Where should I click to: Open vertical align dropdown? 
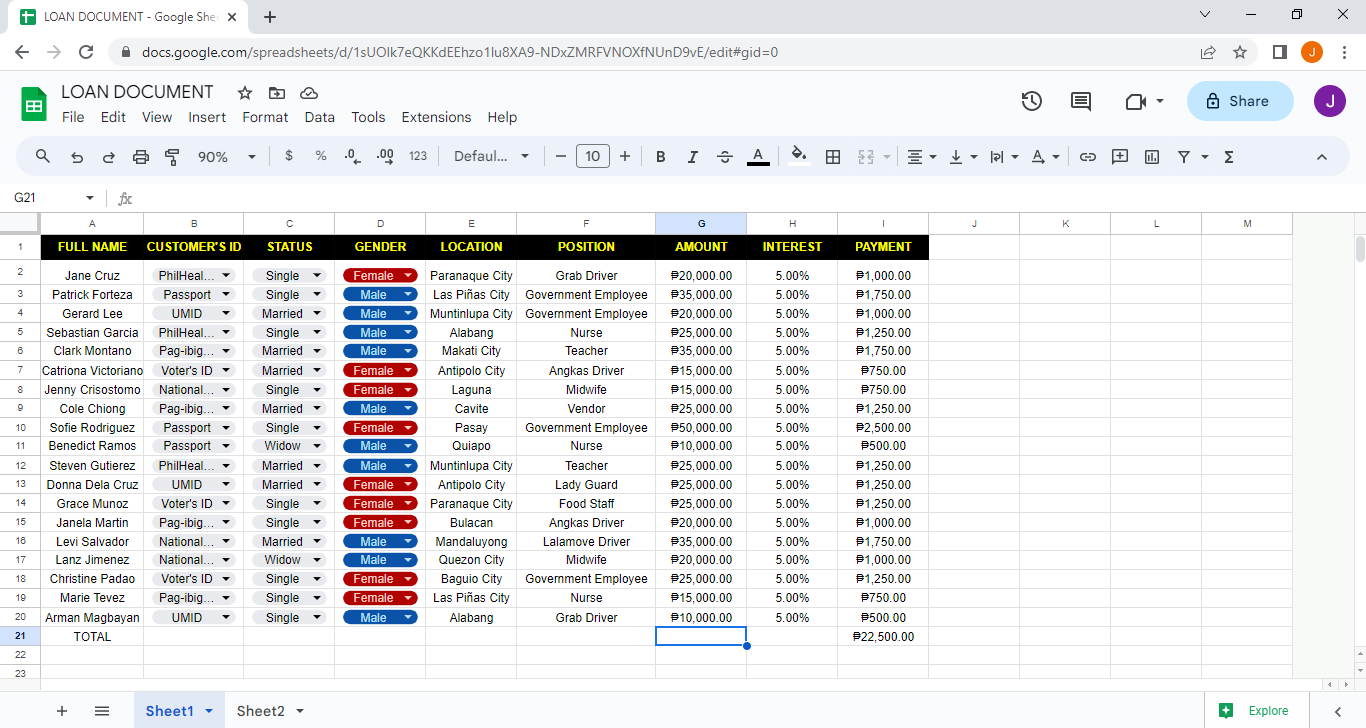click(963, 157)
